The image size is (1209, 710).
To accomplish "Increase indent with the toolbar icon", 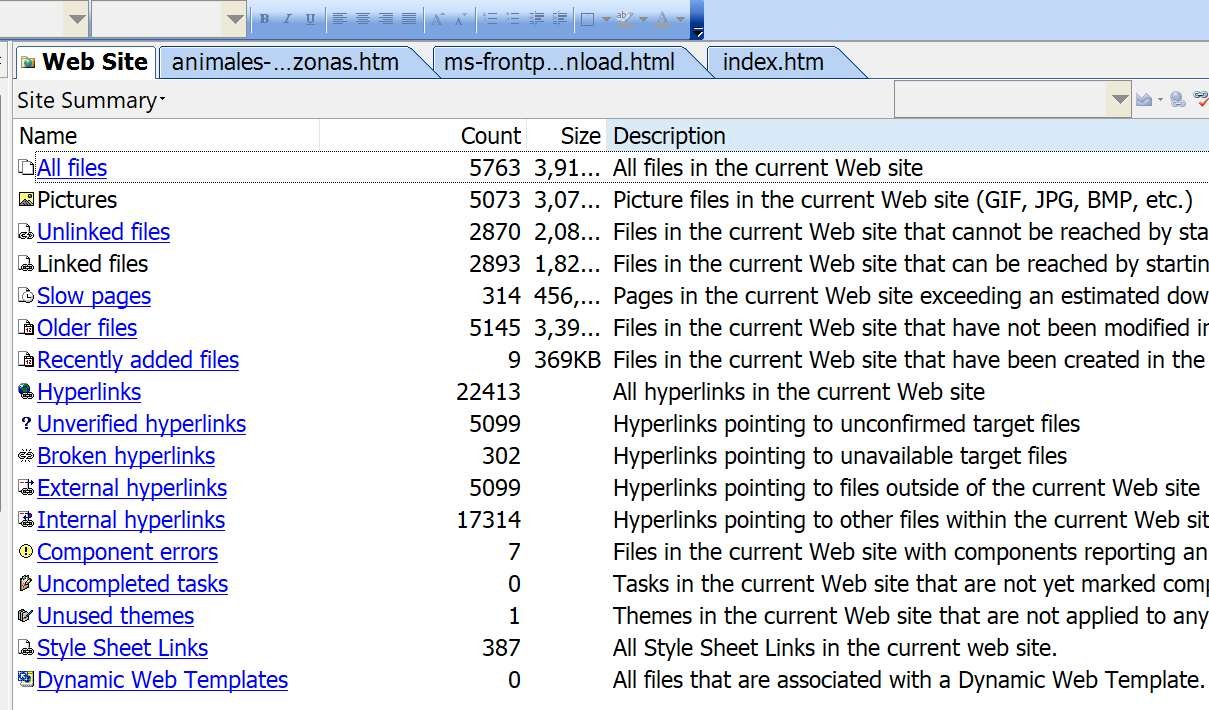I will (x=560, y=19).
